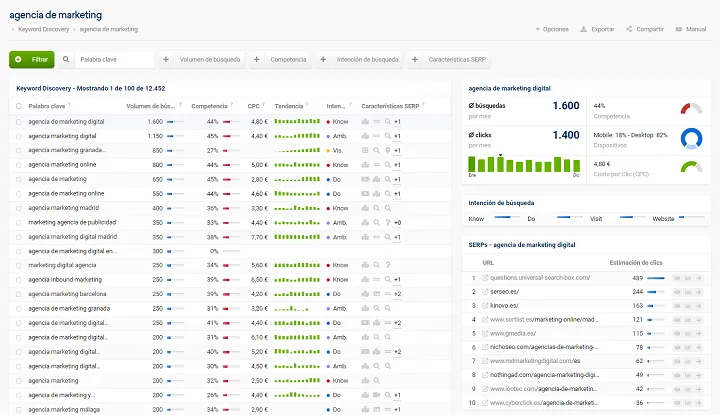Open the Manual book icon
Viewport: 720px width, 415px height.
[x=678, y=29]
